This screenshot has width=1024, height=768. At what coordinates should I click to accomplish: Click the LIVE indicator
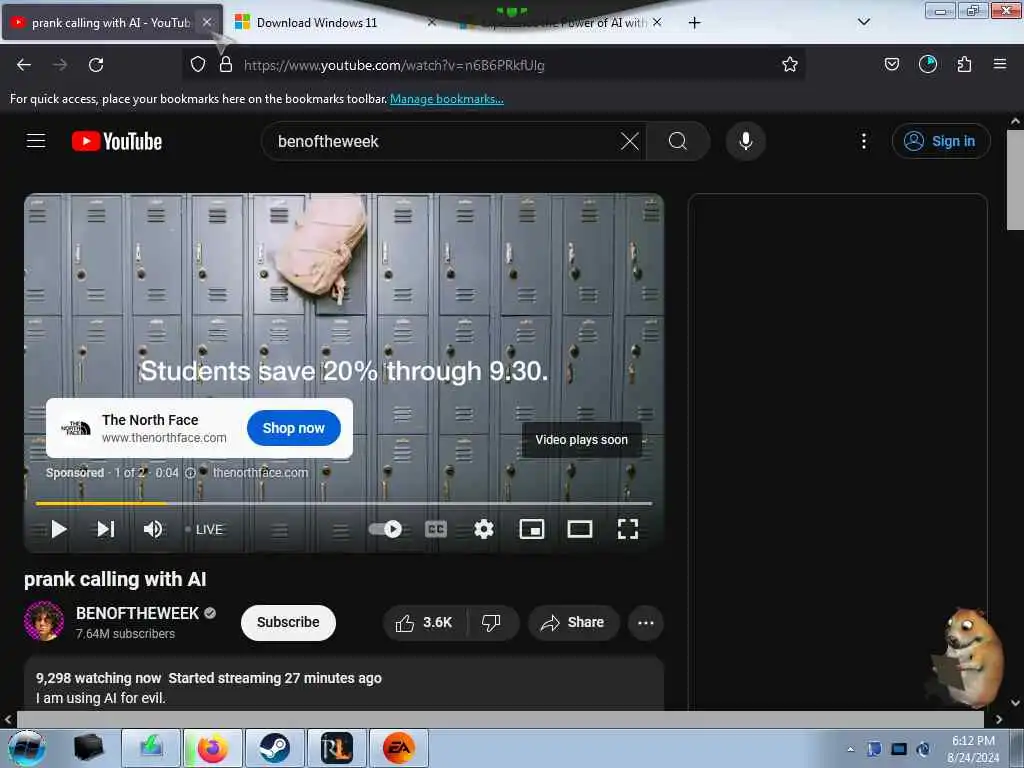click(x=204, y=529)
